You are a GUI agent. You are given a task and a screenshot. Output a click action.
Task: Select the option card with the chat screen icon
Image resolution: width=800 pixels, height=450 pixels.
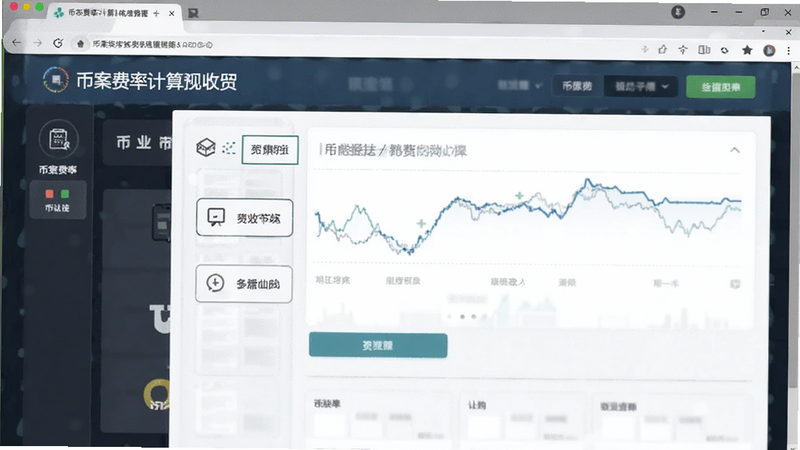[244, 217]
